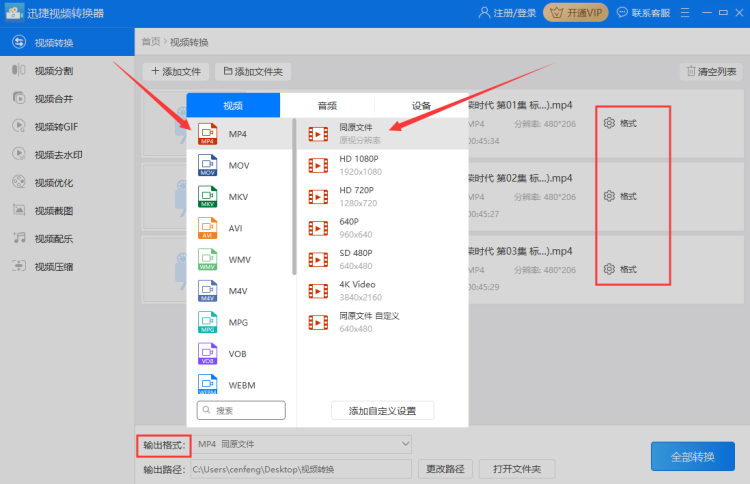Click thumbnail of 第03集 video
Viewport: 750px width, 484px height.
point(165,270)
